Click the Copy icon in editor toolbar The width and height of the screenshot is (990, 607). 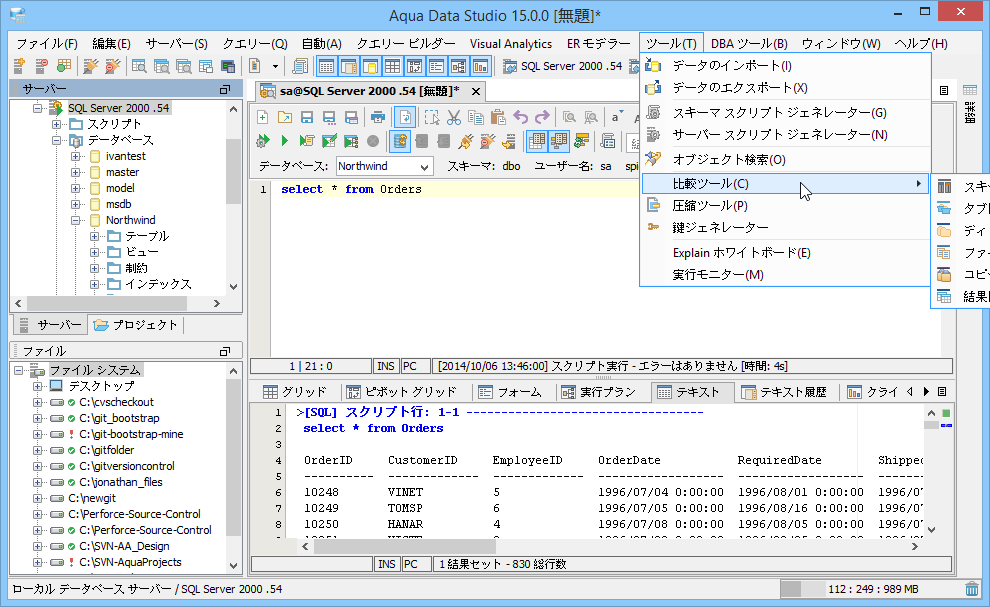(x=475, y=117)
